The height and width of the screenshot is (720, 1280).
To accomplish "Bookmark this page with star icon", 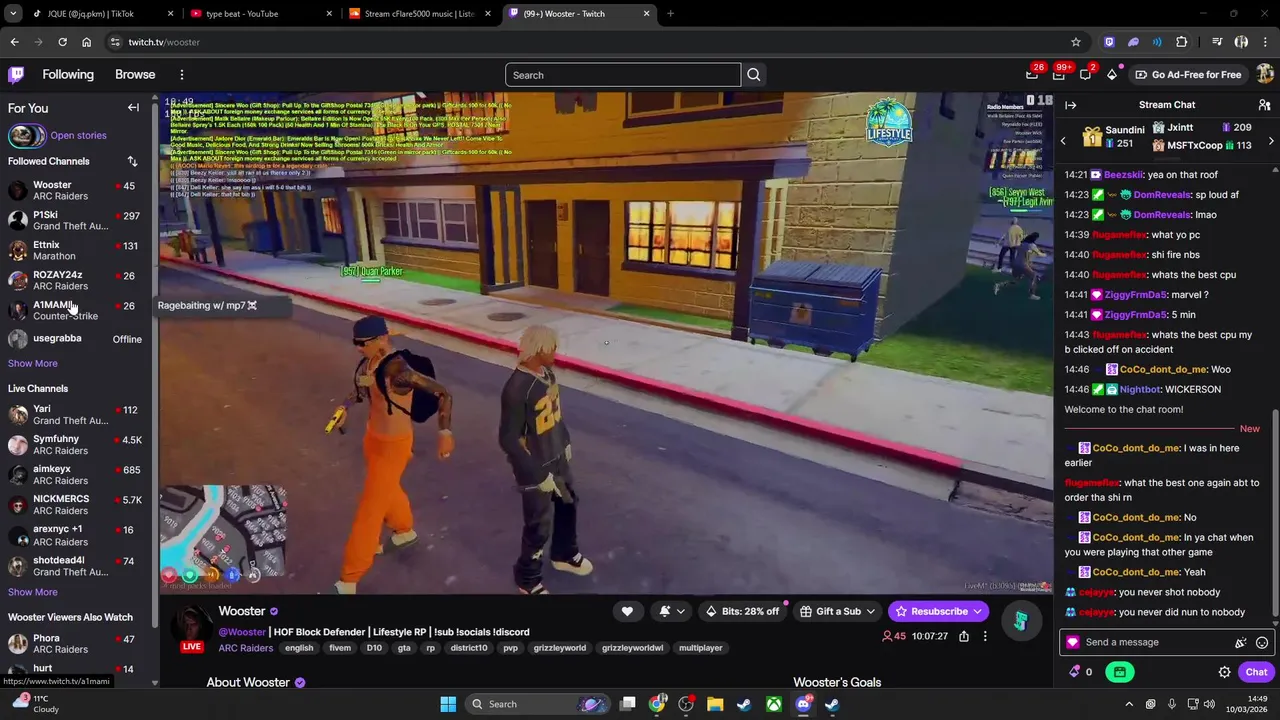I will pyautogui.click(x=1076, y=42).
